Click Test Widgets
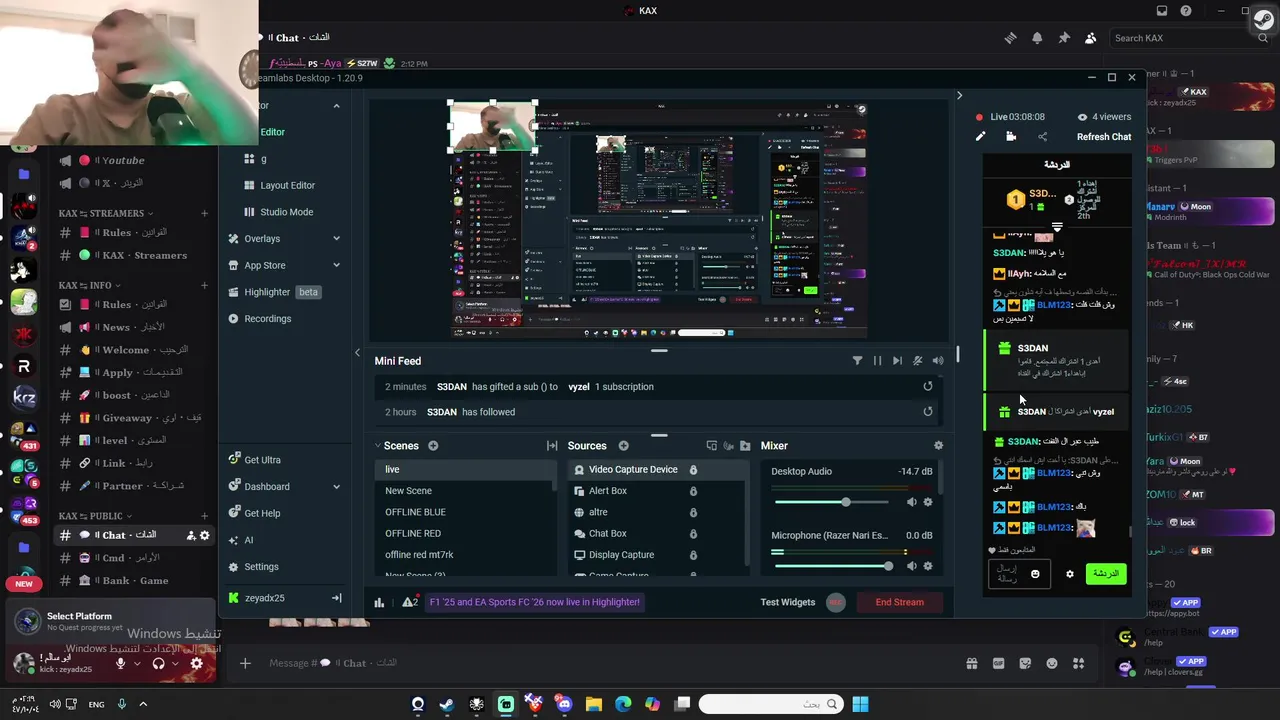 point(787,602)
